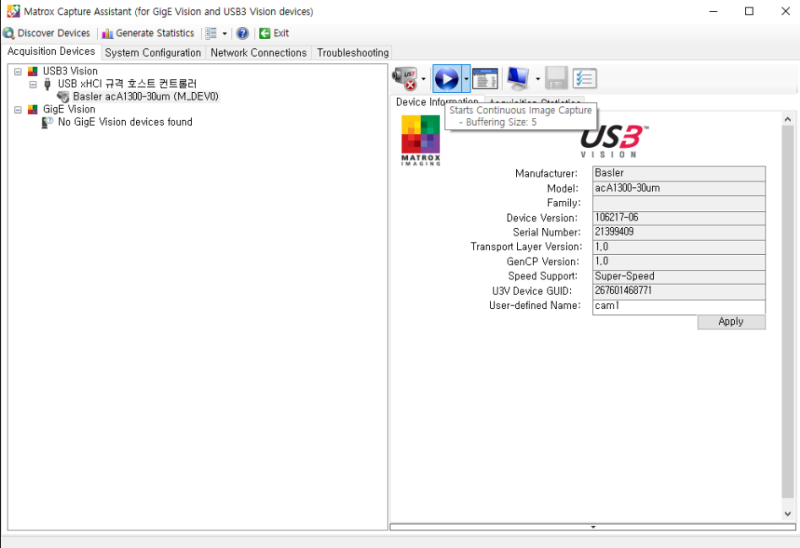
Task: Click the list view options icon
Action: pyautogui.click(x=211, y=34)
